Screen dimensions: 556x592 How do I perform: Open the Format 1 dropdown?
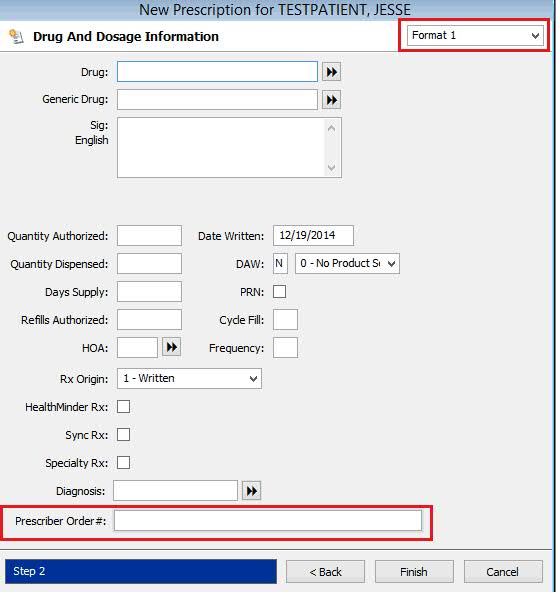475,35
